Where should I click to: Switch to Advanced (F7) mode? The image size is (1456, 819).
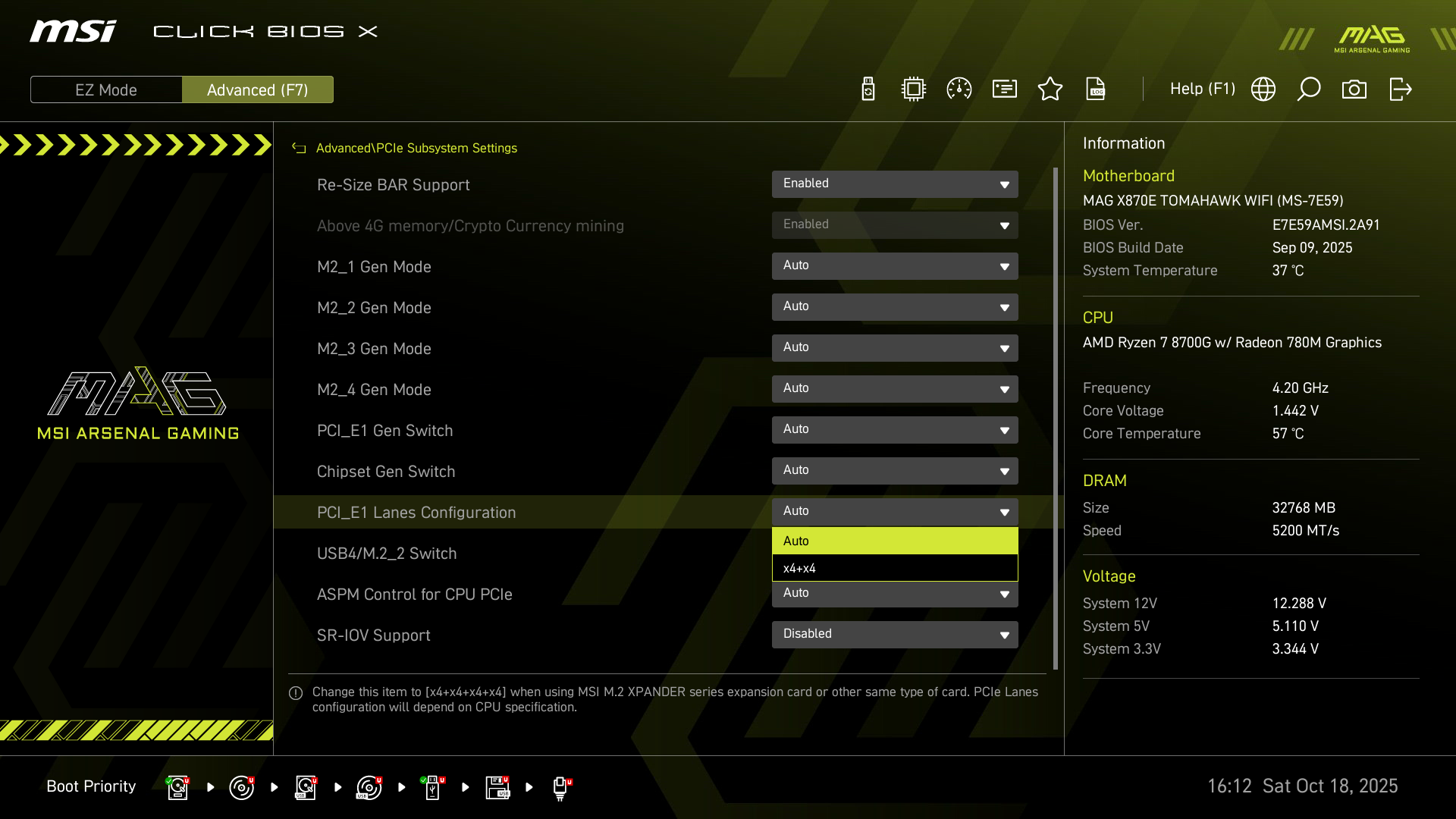[x=258, y=90]
